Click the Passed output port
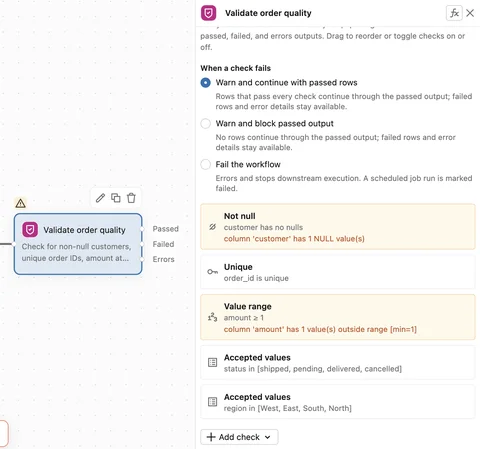This screenshot has height=449, width=480. point(142,229)
